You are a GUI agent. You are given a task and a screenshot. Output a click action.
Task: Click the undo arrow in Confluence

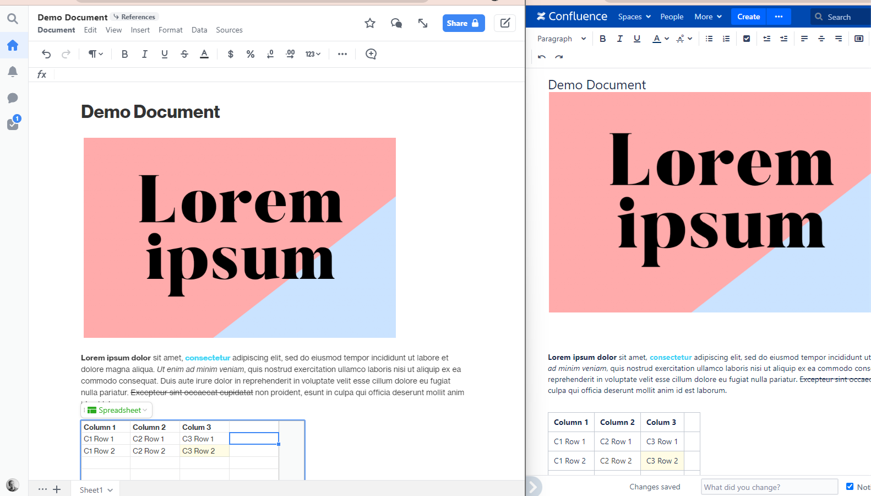click(542, 58)
